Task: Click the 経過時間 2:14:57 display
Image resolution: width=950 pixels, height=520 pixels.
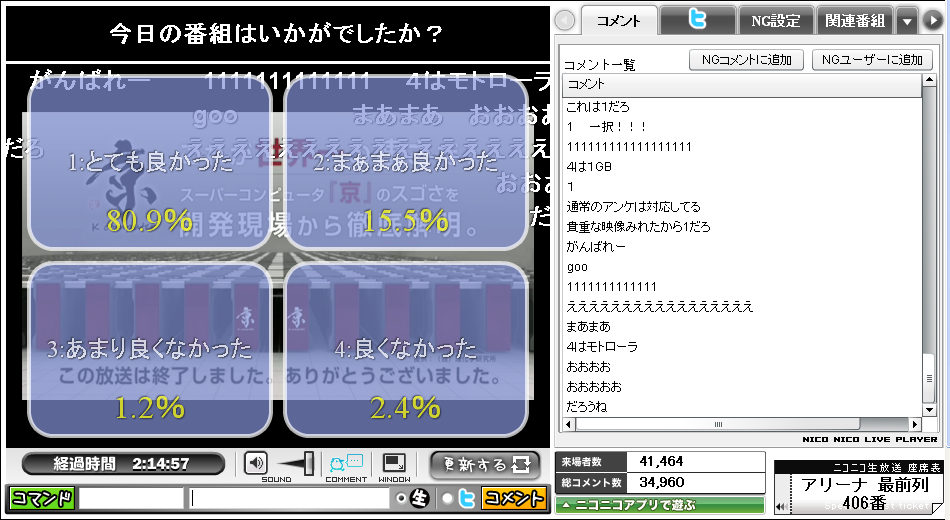Action: (123, 464)
